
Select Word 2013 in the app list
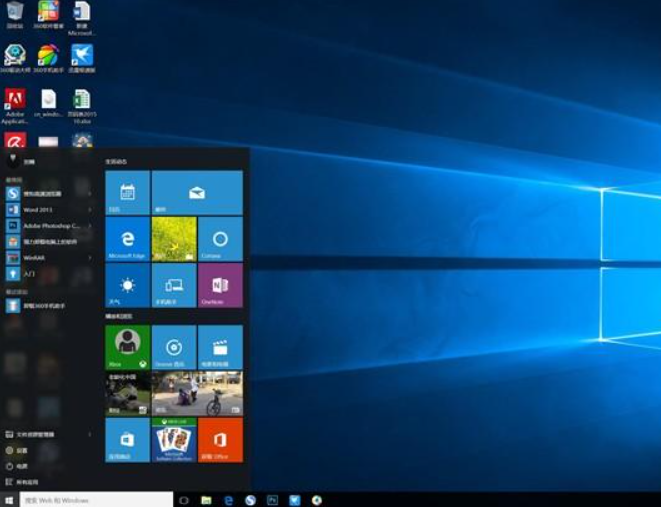(40, 210)
